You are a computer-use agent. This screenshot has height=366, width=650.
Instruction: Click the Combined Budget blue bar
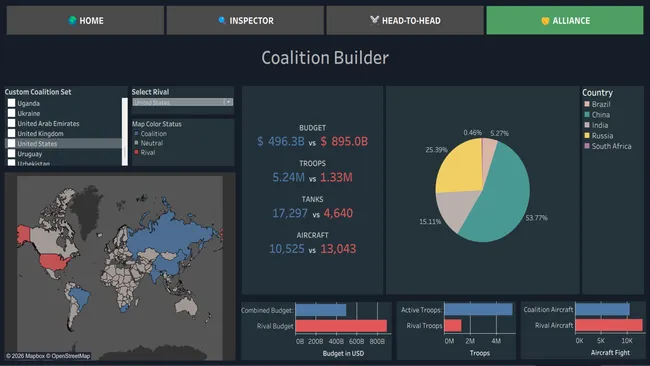click(x=320, y=310)
